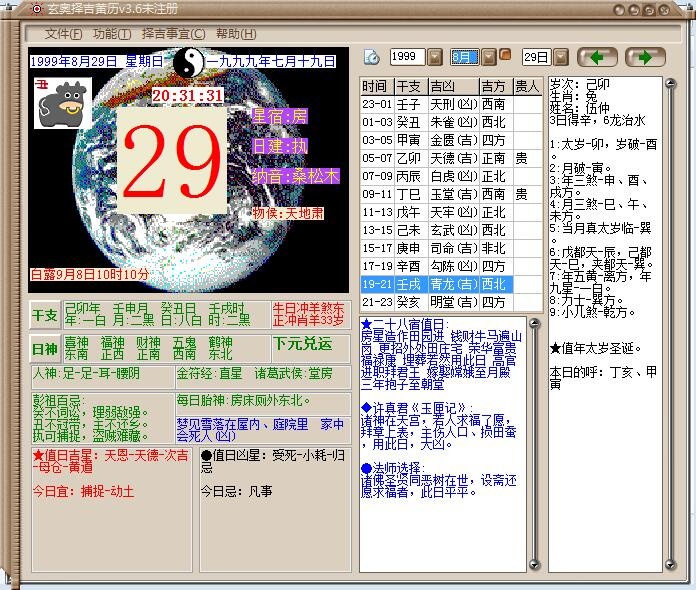The image size is (696, 590).
Task: Open the 功能(T) menu
Action: pos(112,34)
